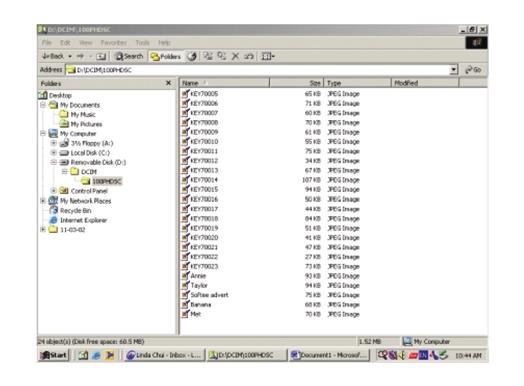Select the 100PHDSC folder in tree

pyautogui.click(x=107, y=181)
